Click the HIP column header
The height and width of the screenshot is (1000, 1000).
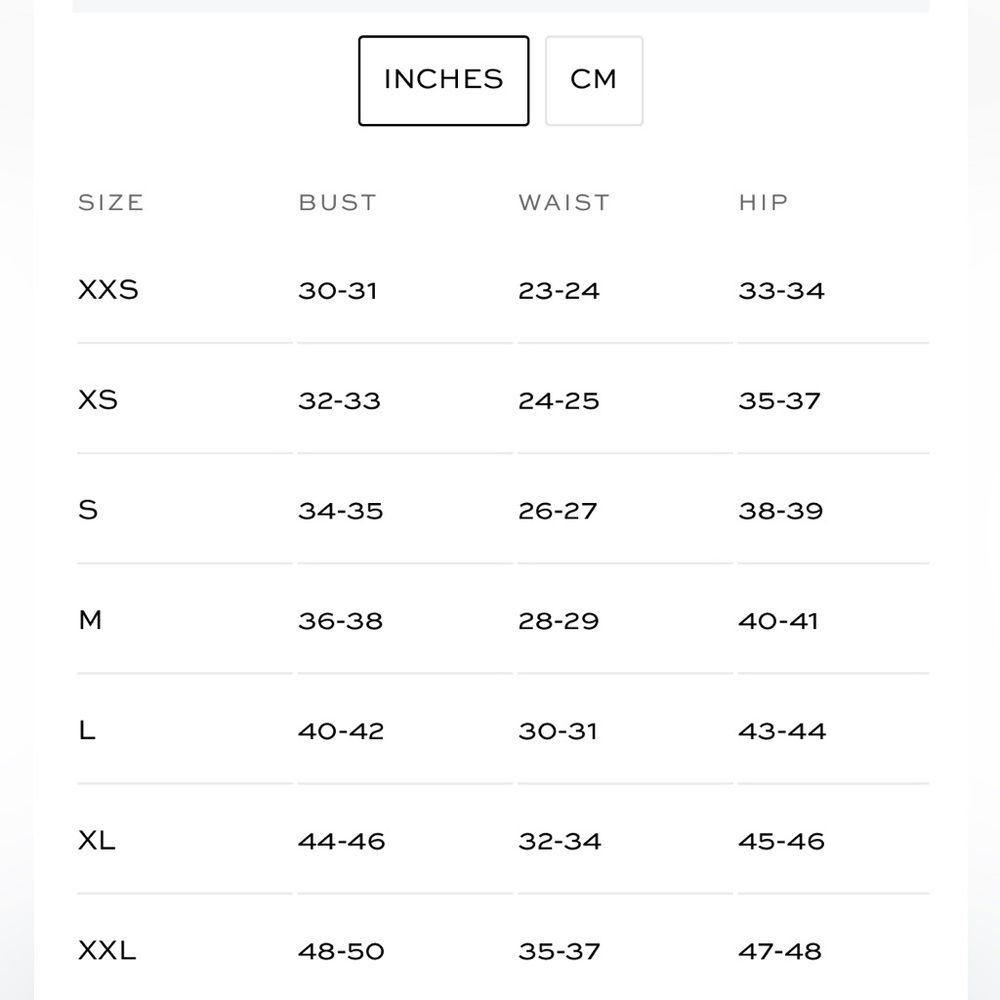(763, 203)
